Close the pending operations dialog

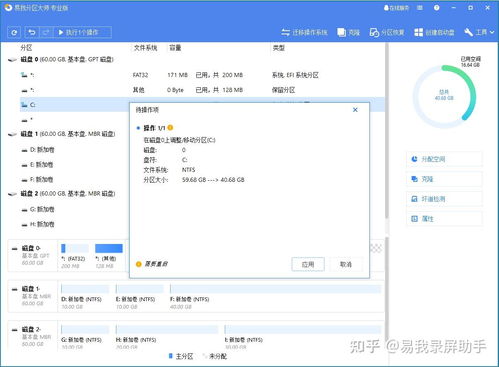(x=355, y=110)
